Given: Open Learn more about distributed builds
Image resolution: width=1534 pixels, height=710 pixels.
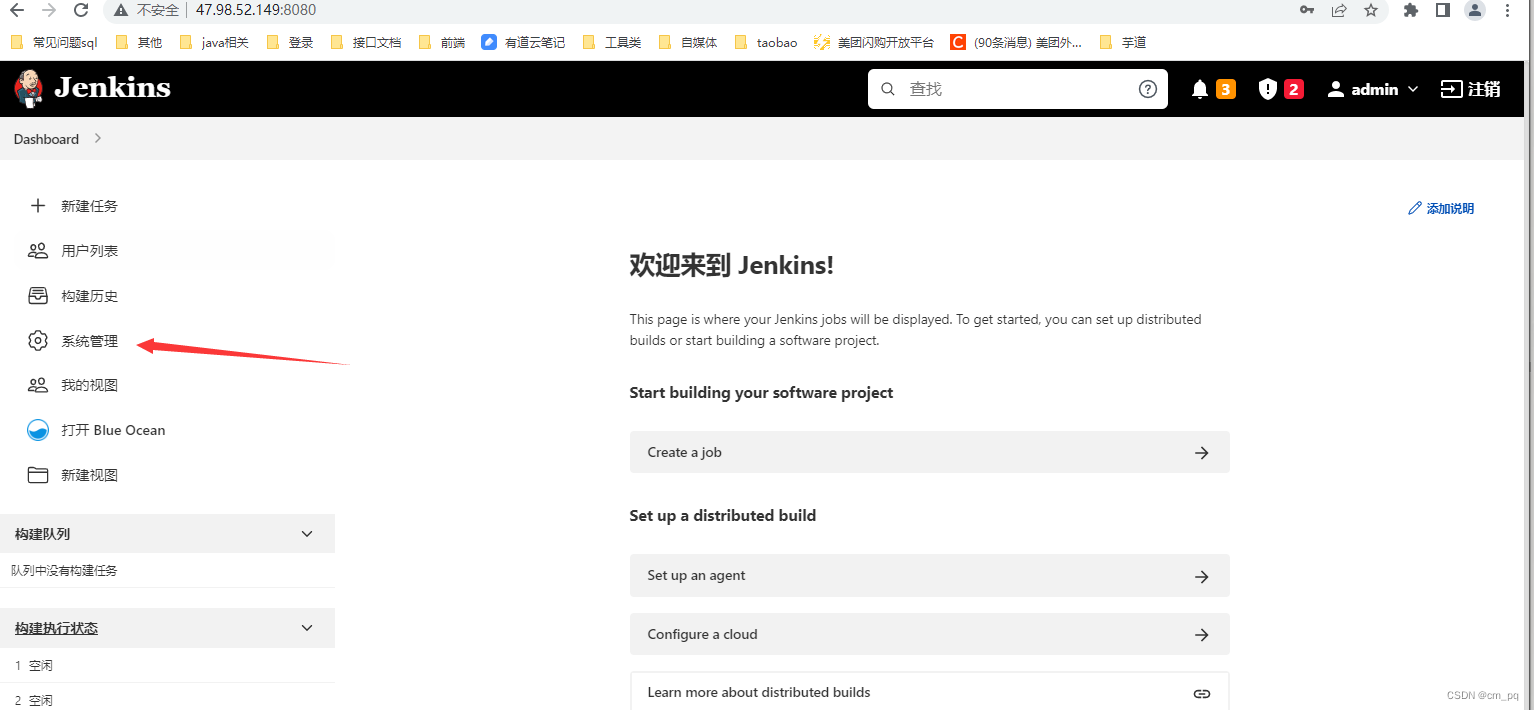Looking at the screenshot, I should click(929, 692).
